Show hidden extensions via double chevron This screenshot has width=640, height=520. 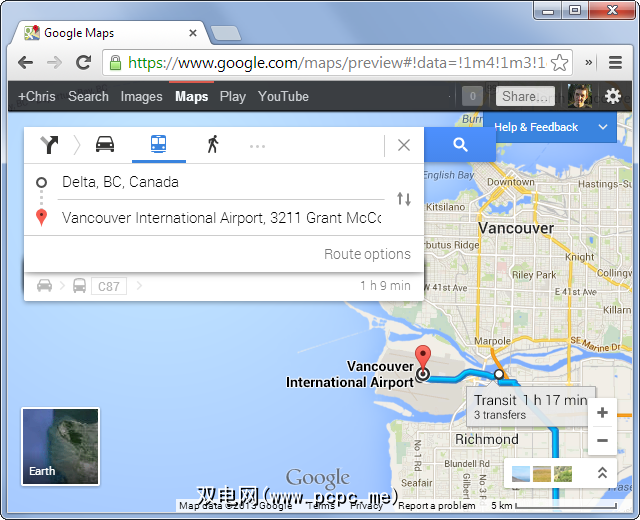[x=589, y=62]
